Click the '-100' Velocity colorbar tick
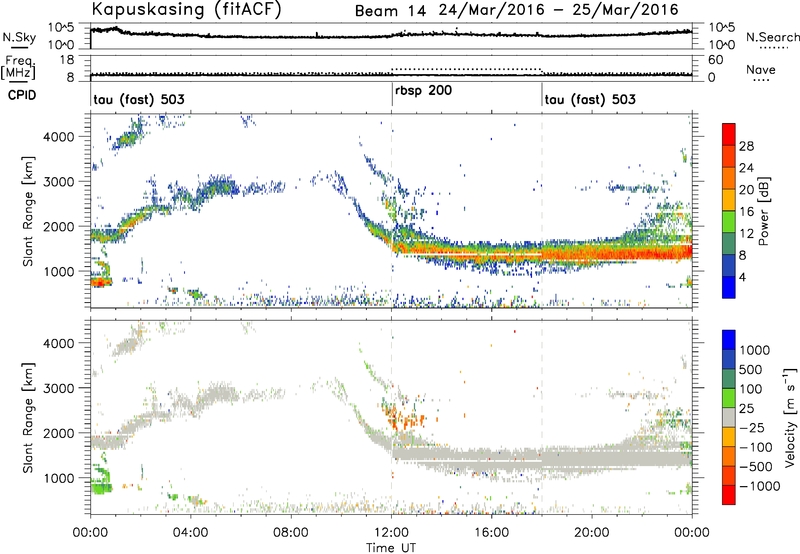Screen dimensions: 800x554 coord(756,447)
